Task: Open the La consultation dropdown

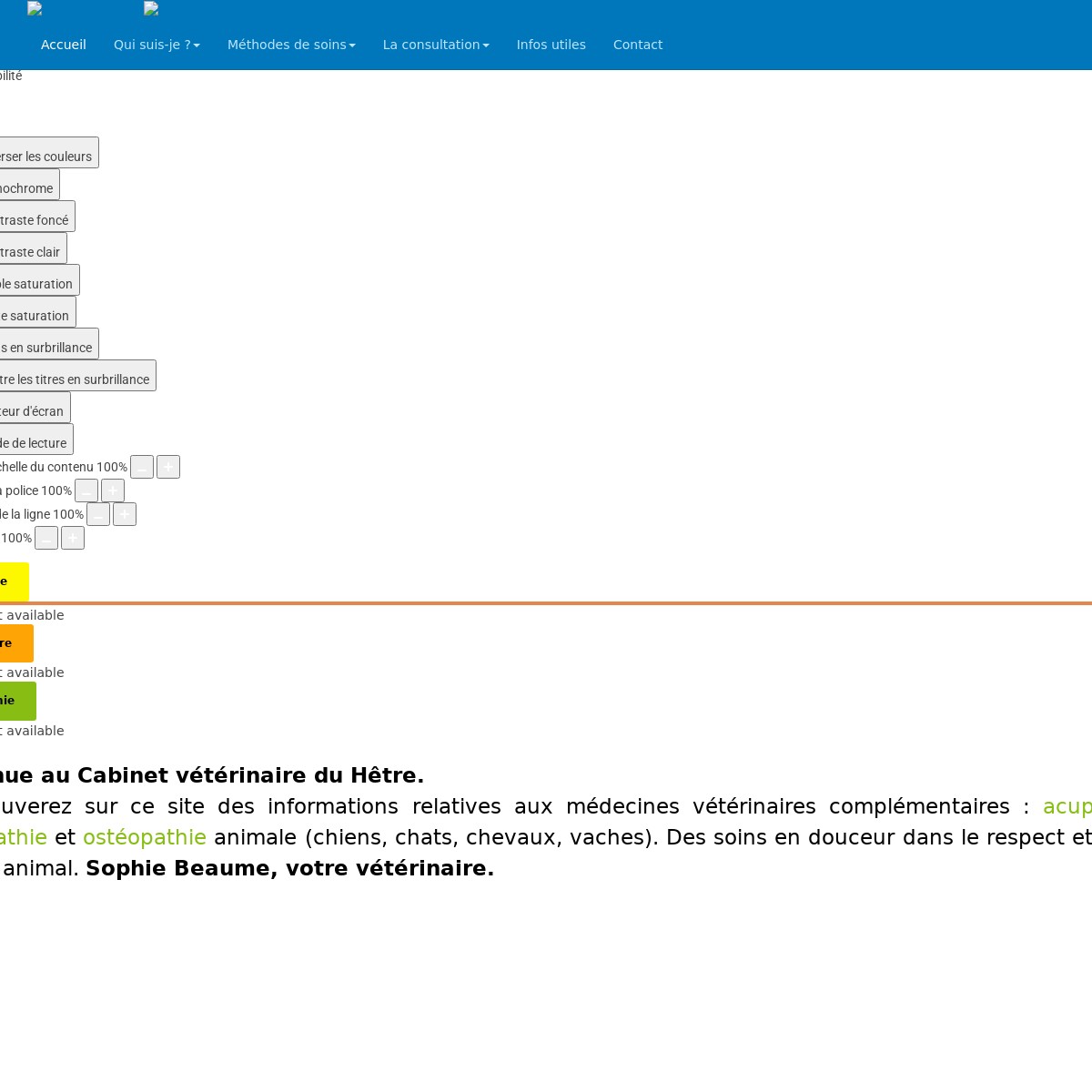Action: point(436,45)
